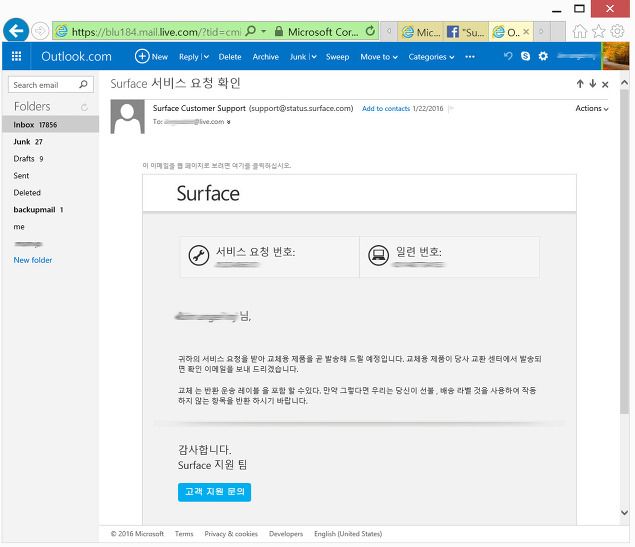Click the wrench service request icon
Viewport: 635px width, 547px height.
(199, 255)
